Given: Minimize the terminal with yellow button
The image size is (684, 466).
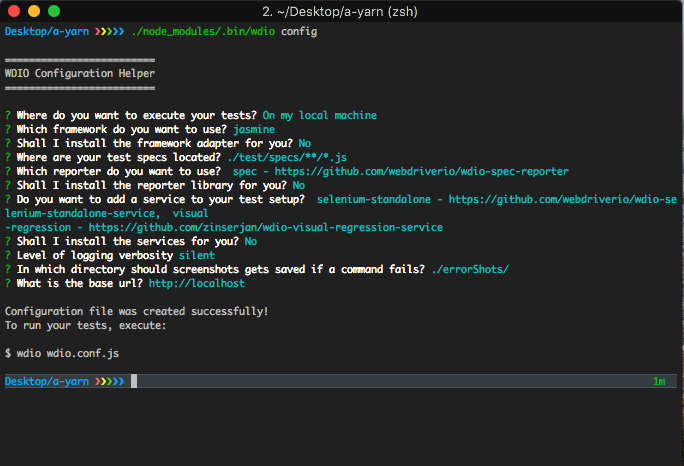Looking at the screenshot, I should click(x=34, y=11).
